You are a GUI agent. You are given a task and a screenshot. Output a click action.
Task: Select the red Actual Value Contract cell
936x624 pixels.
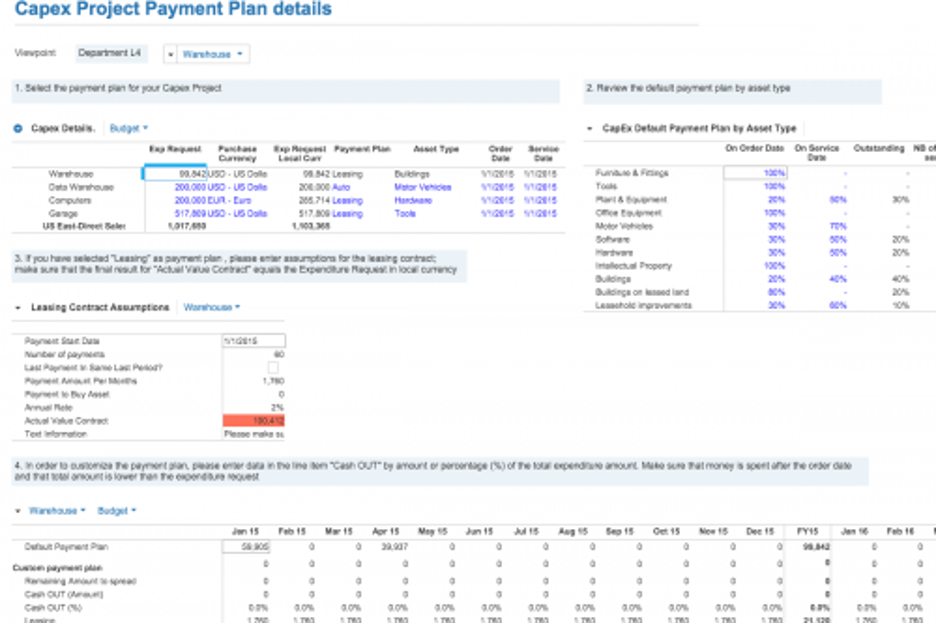point(254,421)
